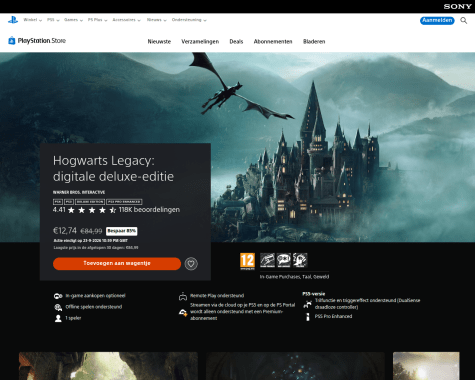
Task: Open the Deals store tab
Action: click(x=236, y=42)
